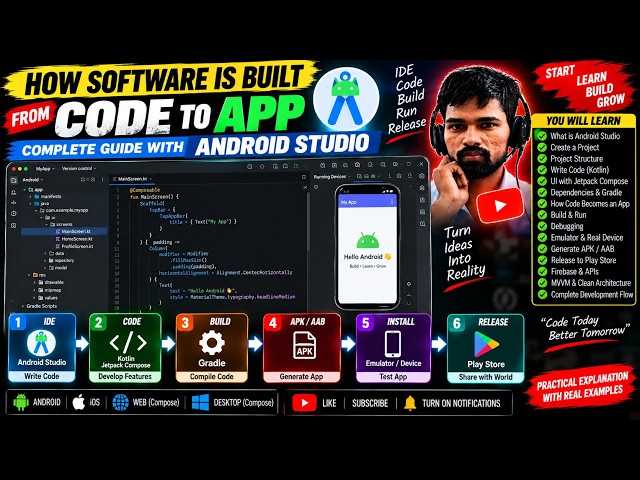Click the Write Code step label
The height and width of the screenshot is (480, 640).
(42, 376)
